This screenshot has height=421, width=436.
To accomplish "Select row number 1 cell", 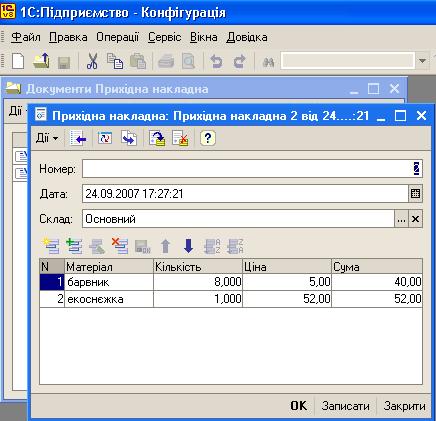I will pyautogui.click(x=52, y=282).
